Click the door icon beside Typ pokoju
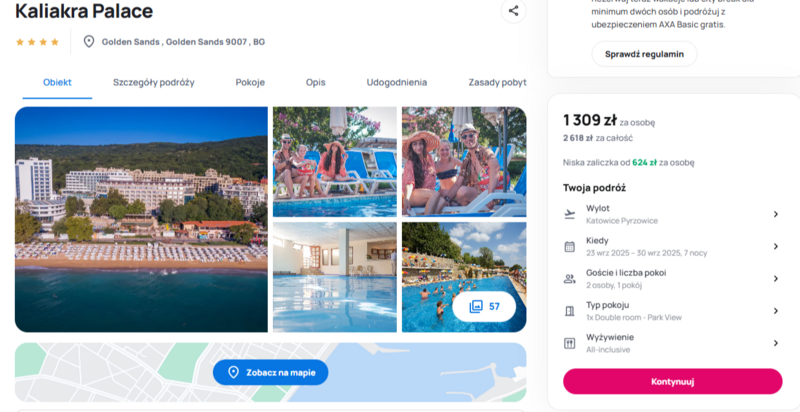 pos(569,311)
